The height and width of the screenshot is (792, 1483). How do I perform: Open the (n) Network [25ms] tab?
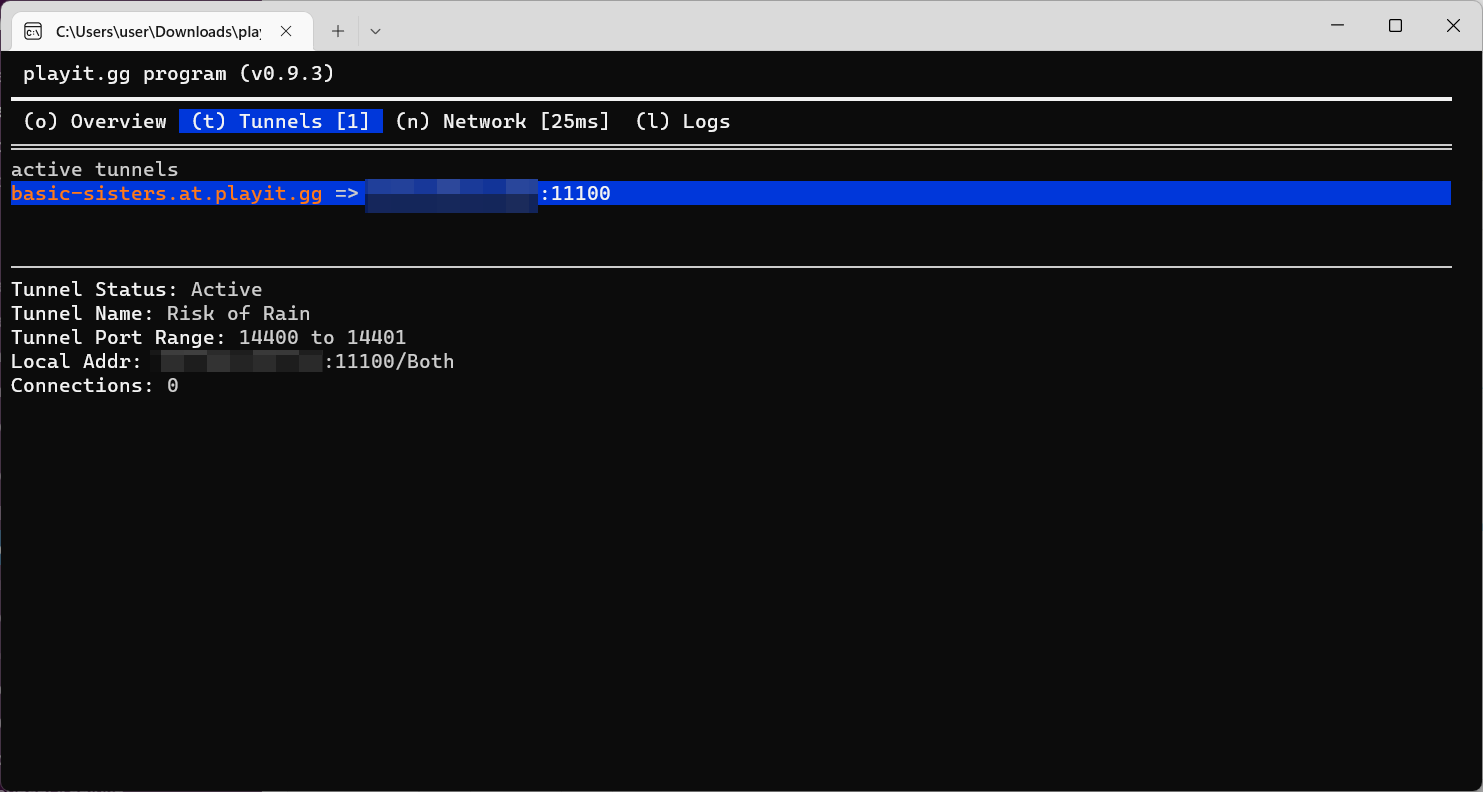(x=502, y=121)
